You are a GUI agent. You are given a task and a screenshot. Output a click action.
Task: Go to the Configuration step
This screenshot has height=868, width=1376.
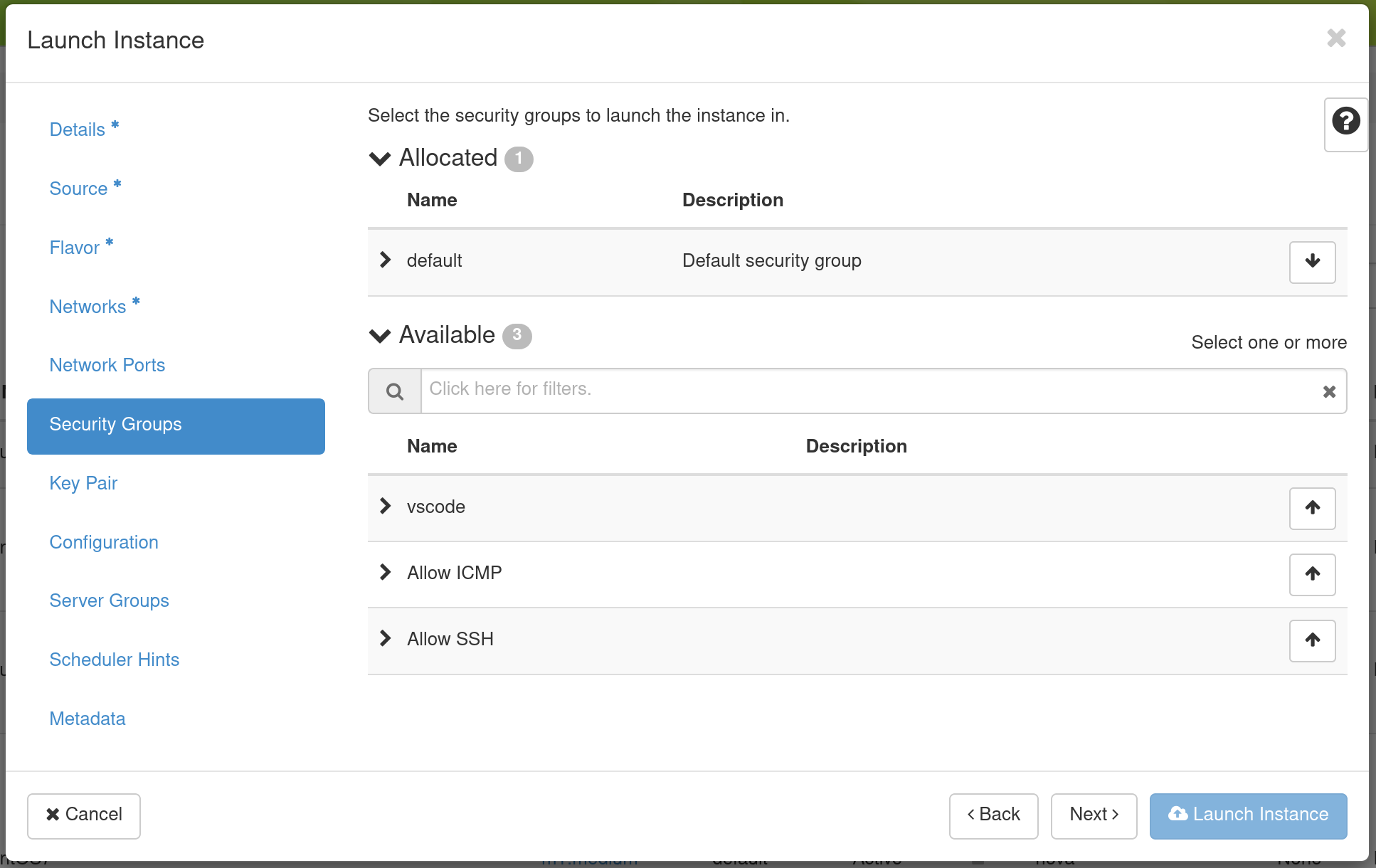(104, 542)
